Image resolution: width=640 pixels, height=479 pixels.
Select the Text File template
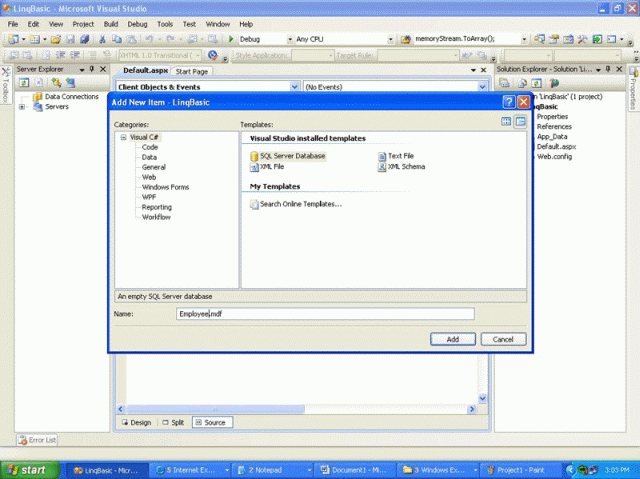coord(396,156)
